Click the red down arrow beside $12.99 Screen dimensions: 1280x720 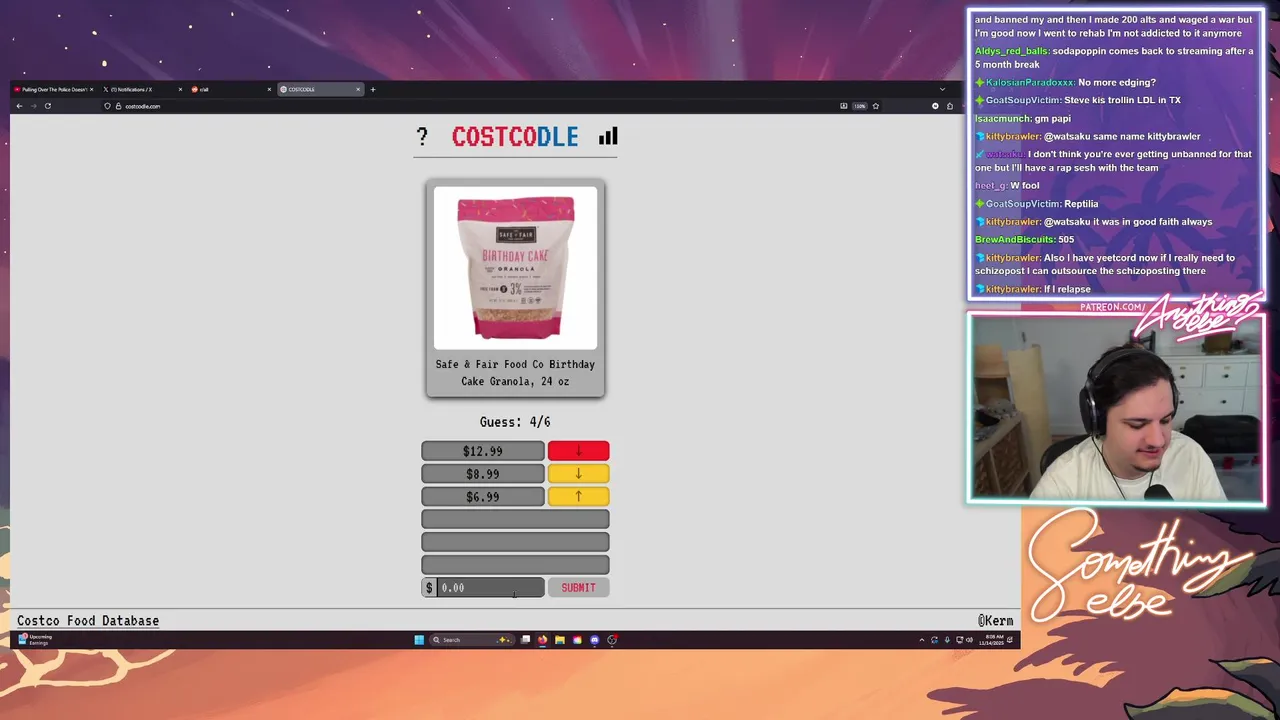578,451
